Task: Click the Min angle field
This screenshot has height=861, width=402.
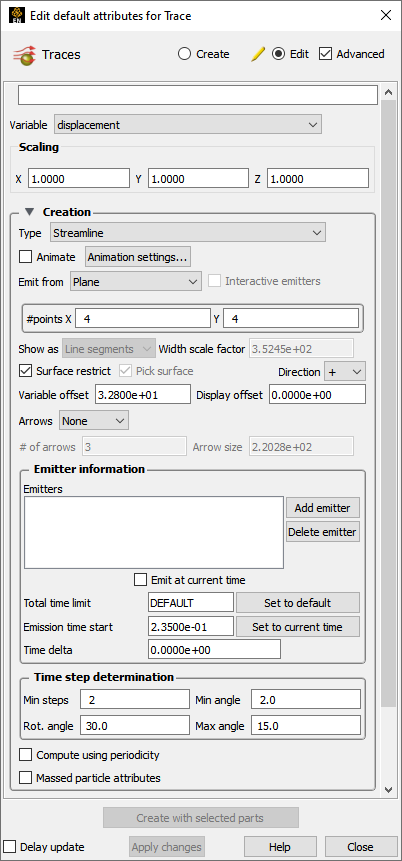Action: tap(306, 700)
